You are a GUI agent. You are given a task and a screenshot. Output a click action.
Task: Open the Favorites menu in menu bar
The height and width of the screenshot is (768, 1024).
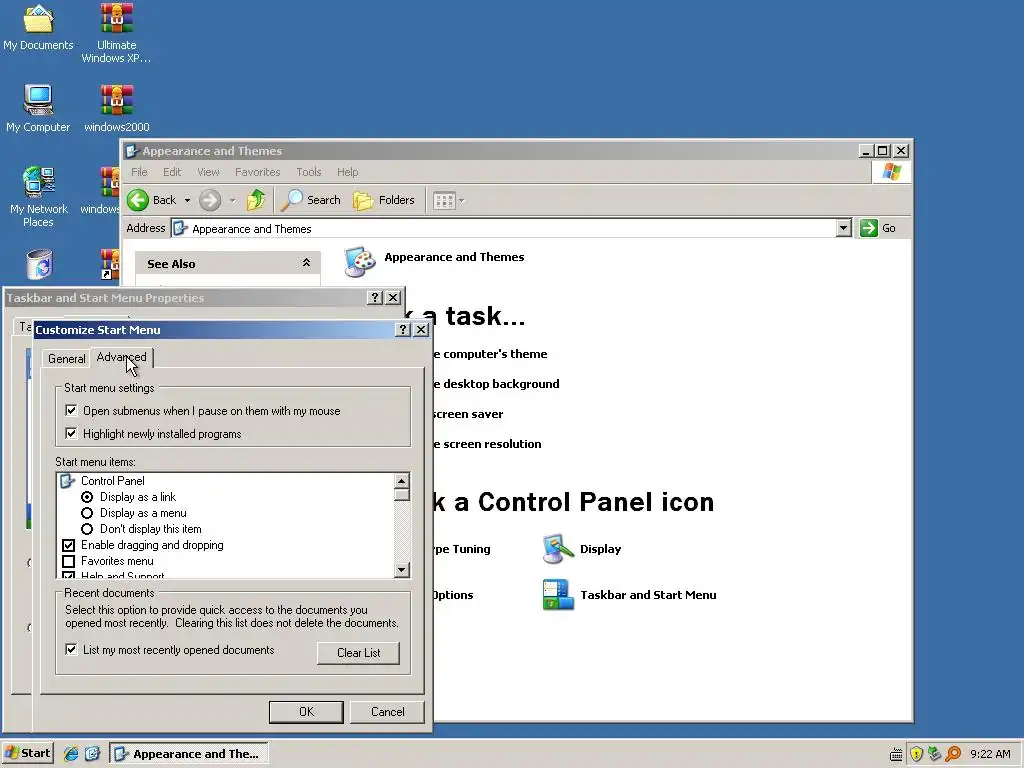click(x=257, y=172)
